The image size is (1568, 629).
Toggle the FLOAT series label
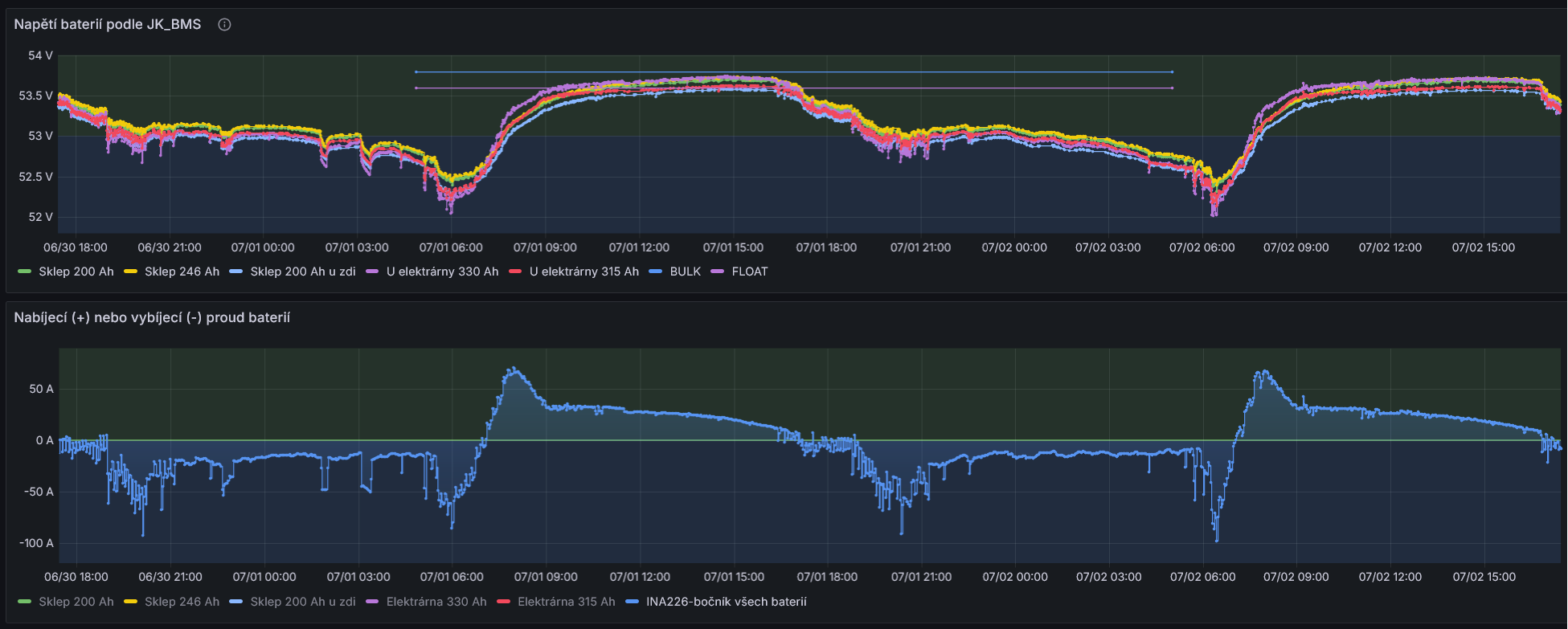(x=750, y=272)
